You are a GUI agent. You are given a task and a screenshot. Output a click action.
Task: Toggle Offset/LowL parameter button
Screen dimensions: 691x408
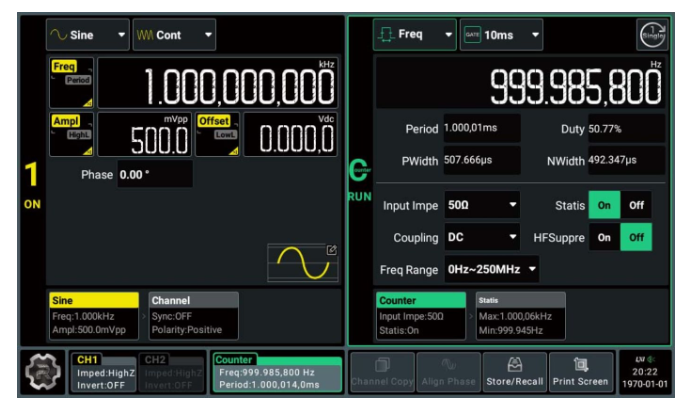click(217, 134)
